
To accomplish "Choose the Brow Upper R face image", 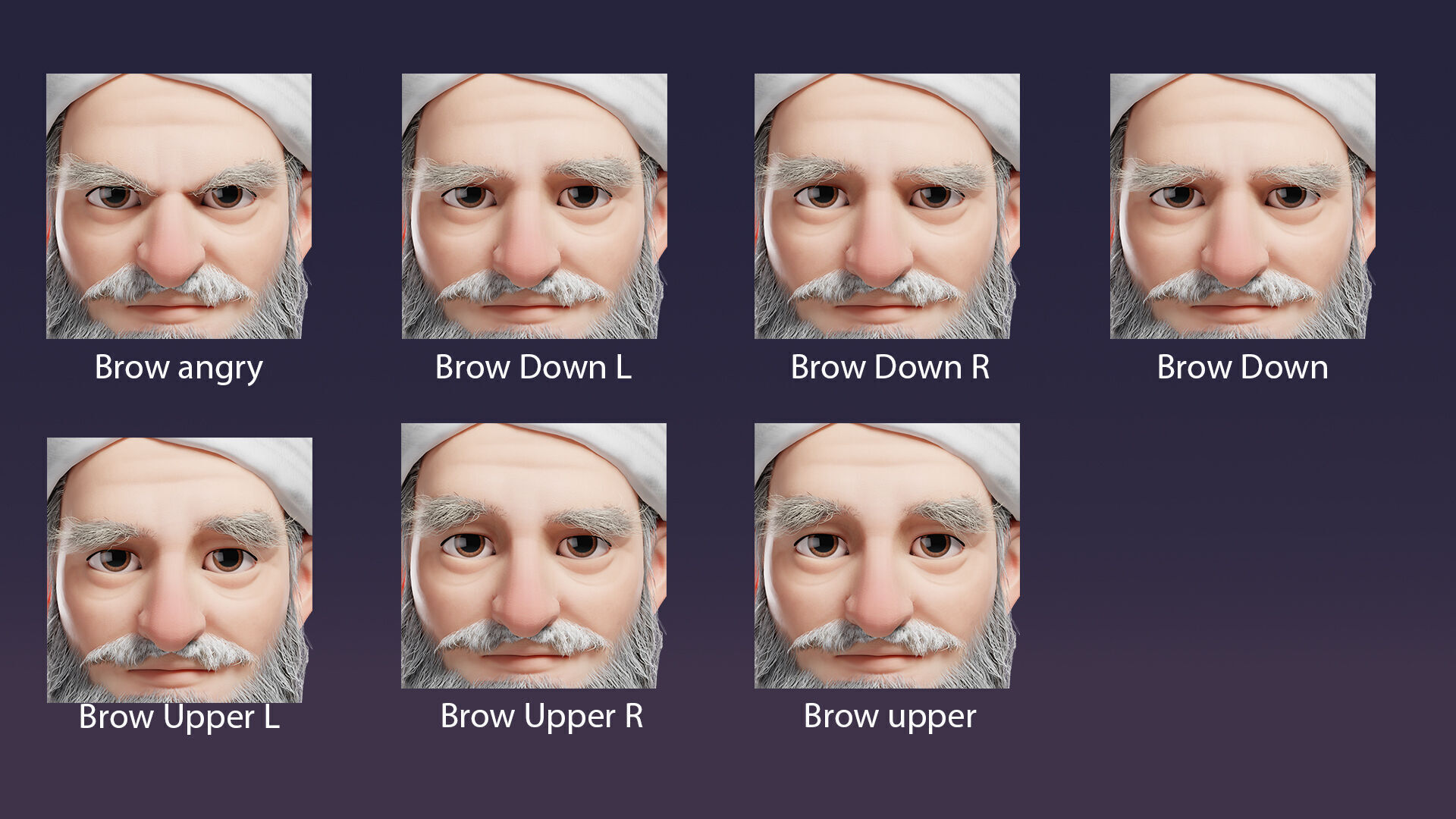I will click(x=533, y=555).
